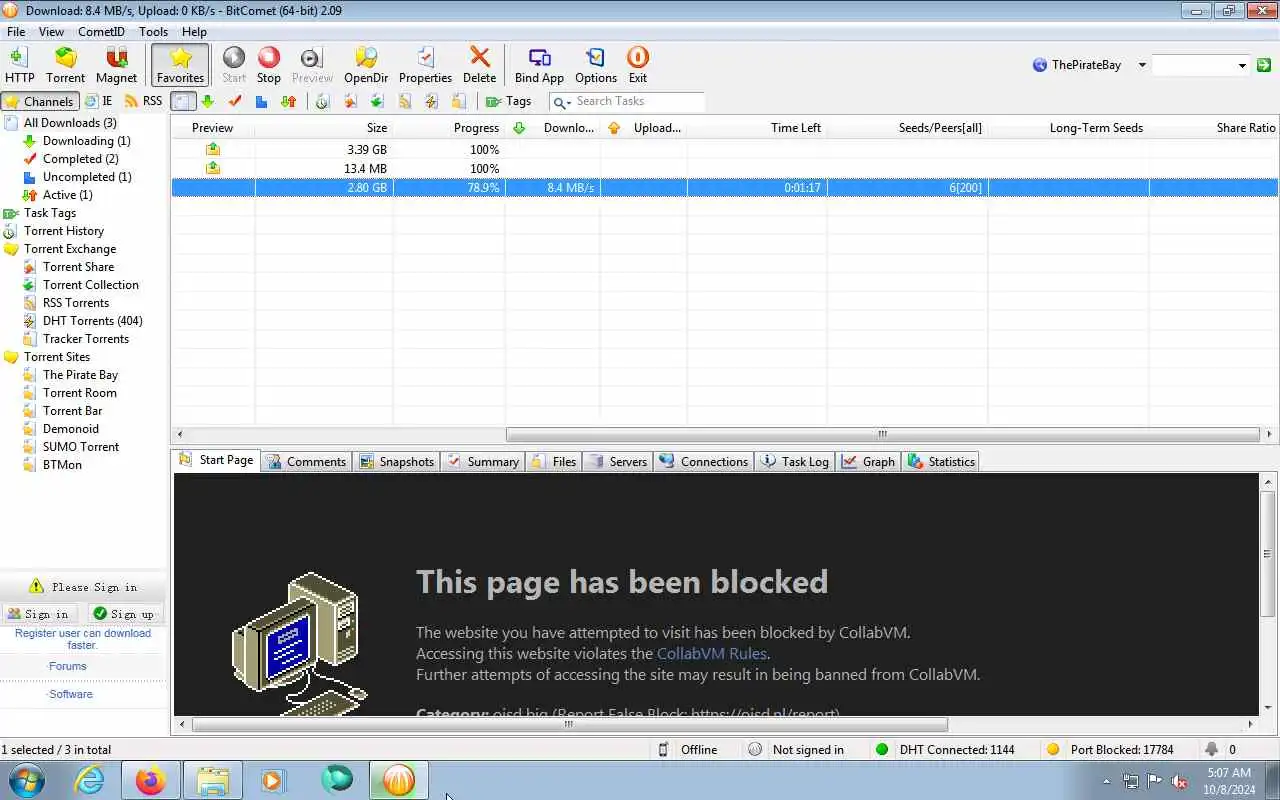
Task: Select All Downloads (3) in sidebar
Action: pos(70,123)
